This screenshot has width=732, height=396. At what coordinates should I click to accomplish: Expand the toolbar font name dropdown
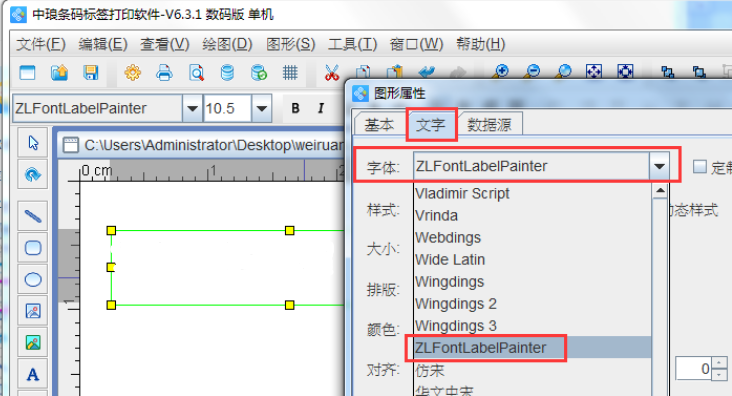[x=192, y=108]
